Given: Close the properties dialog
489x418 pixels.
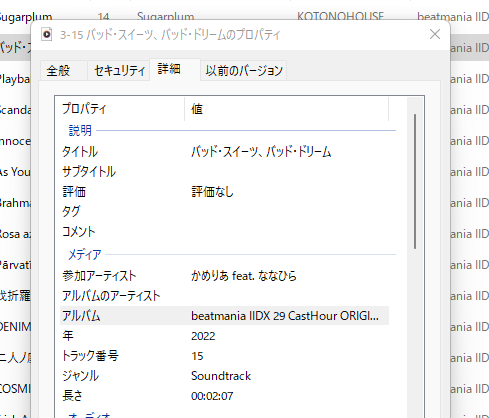Looking at the screenshot, I should click(435, 34).
